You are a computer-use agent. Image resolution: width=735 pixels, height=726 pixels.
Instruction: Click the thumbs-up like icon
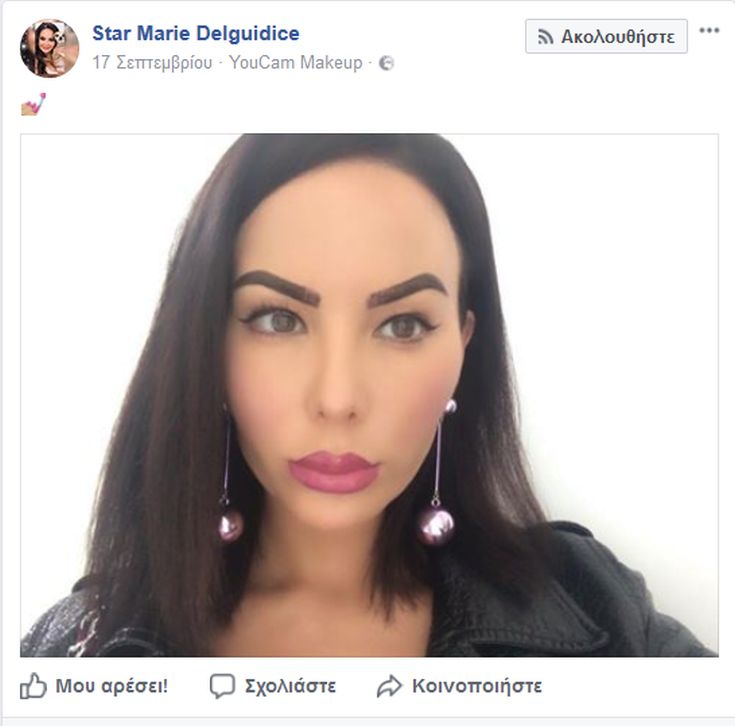33,686
